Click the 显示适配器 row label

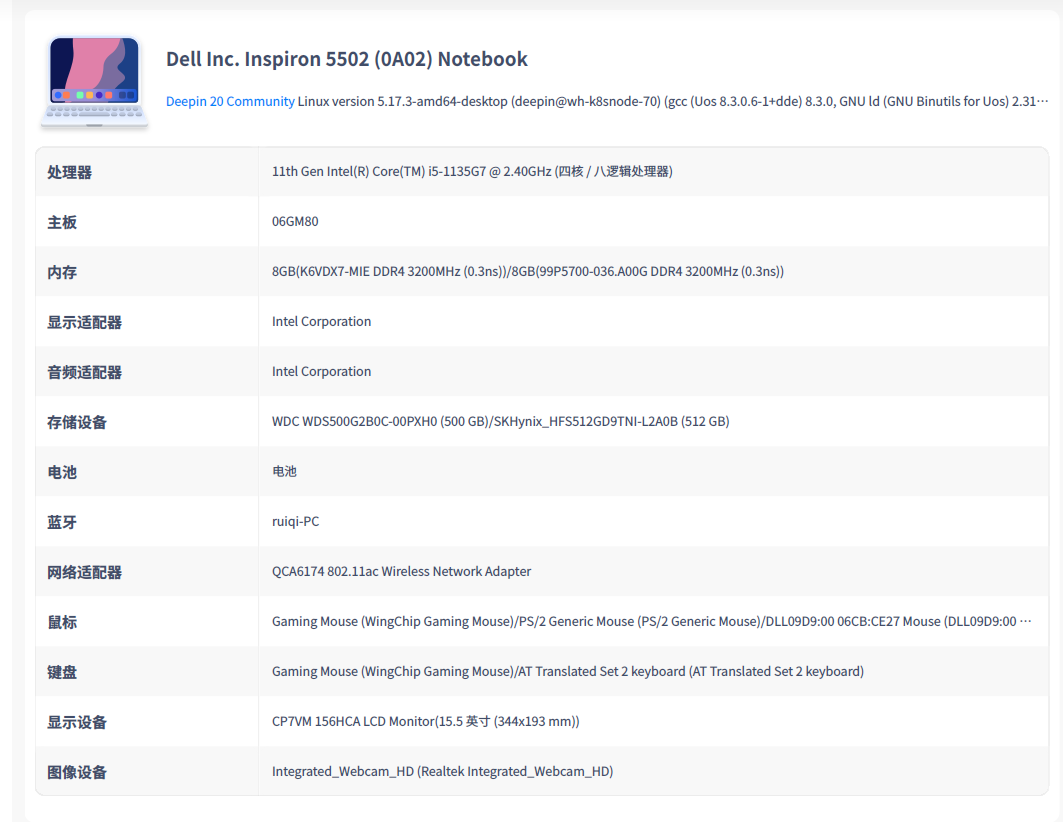point(84,323)
